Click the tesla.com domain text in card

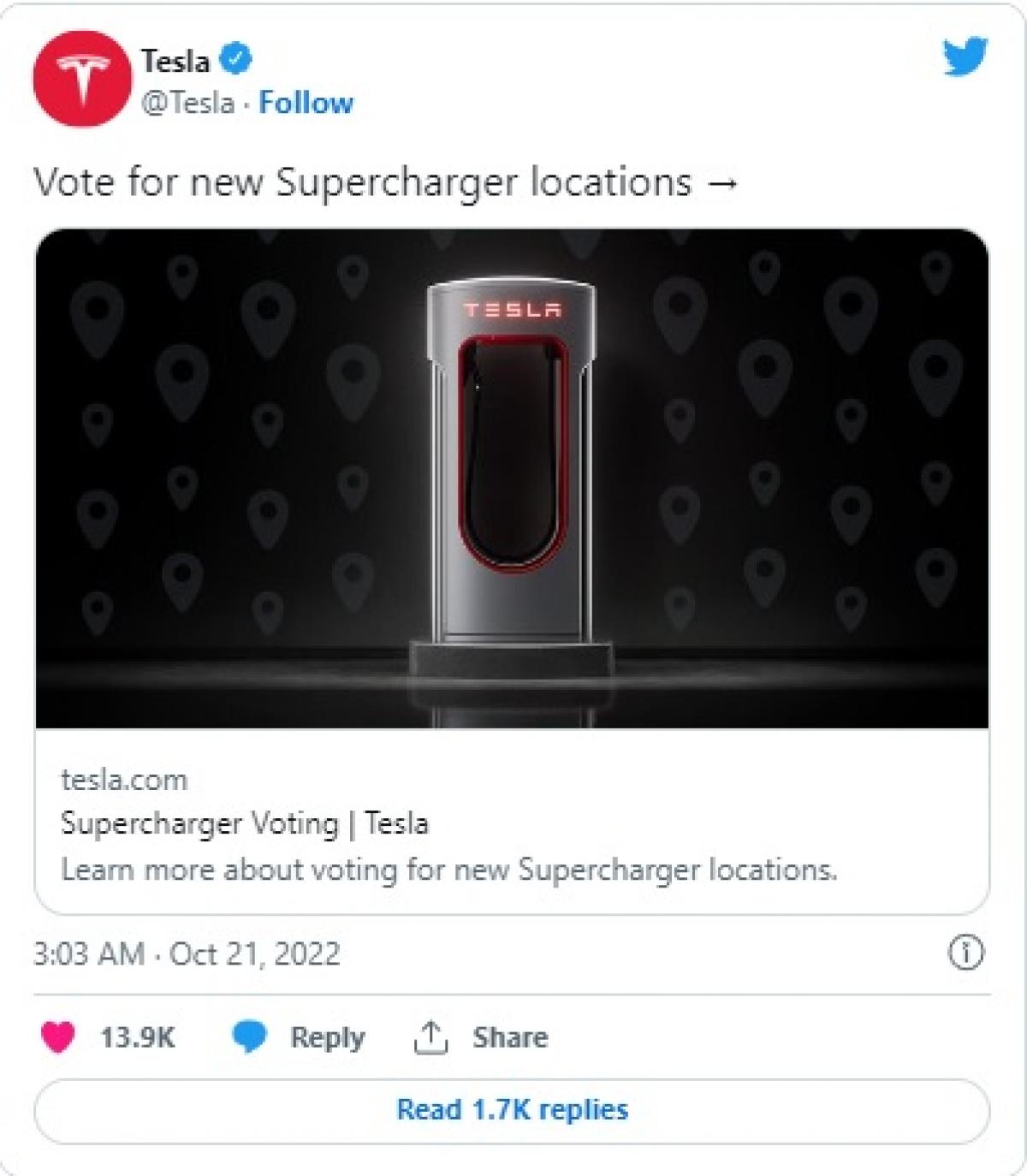124,780
